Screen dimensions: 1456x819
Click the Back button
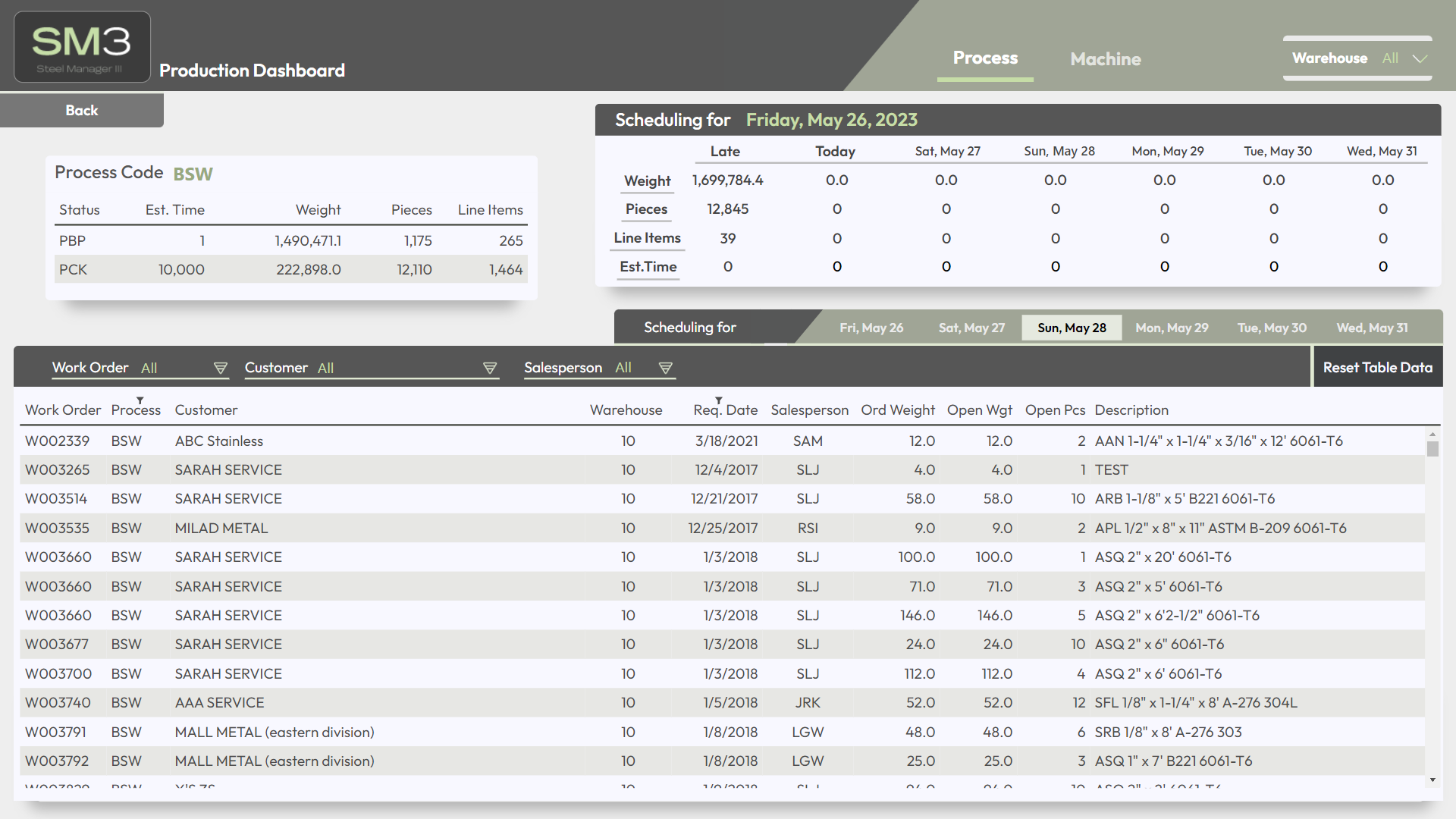pos(81,110)
